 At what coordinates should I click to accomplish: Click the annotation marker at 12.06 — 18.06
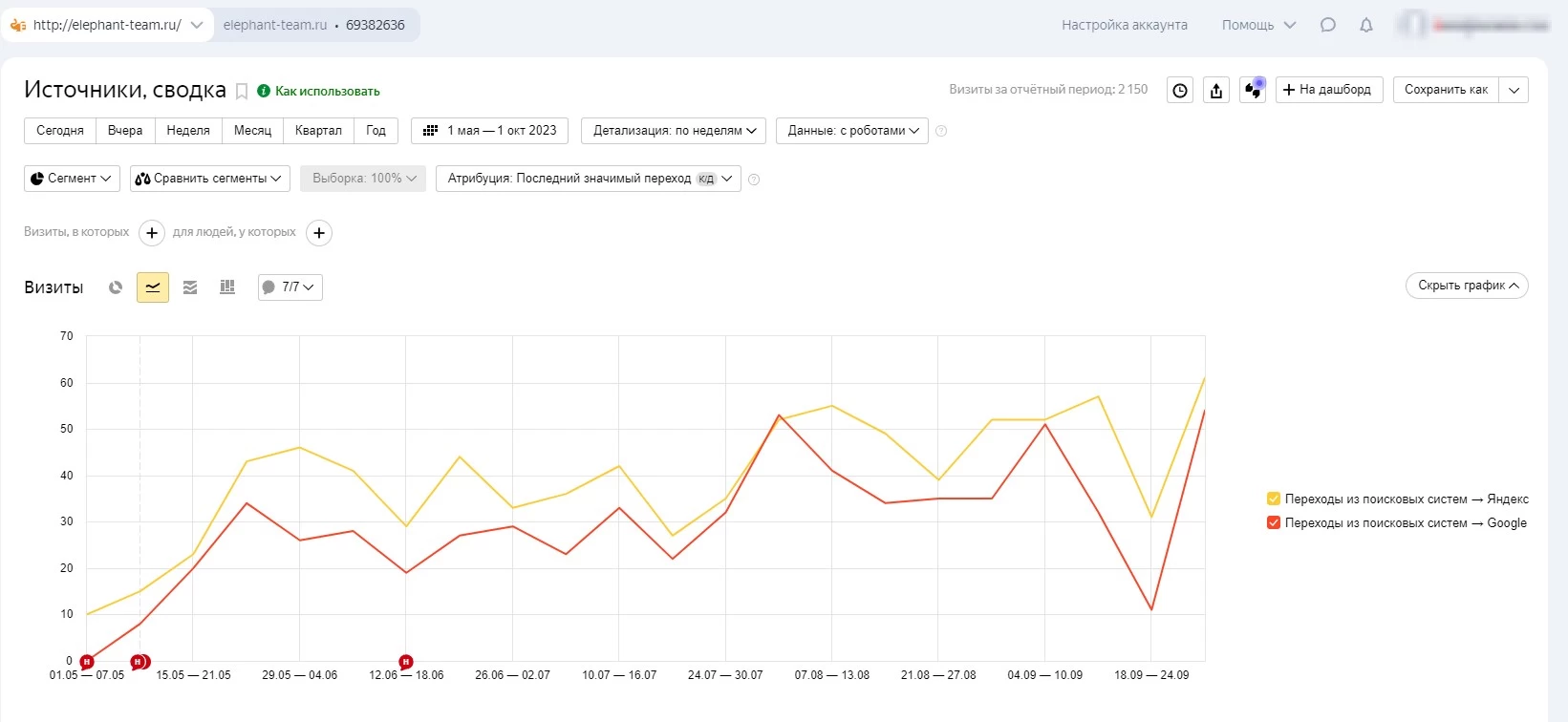tap(406, 662)
